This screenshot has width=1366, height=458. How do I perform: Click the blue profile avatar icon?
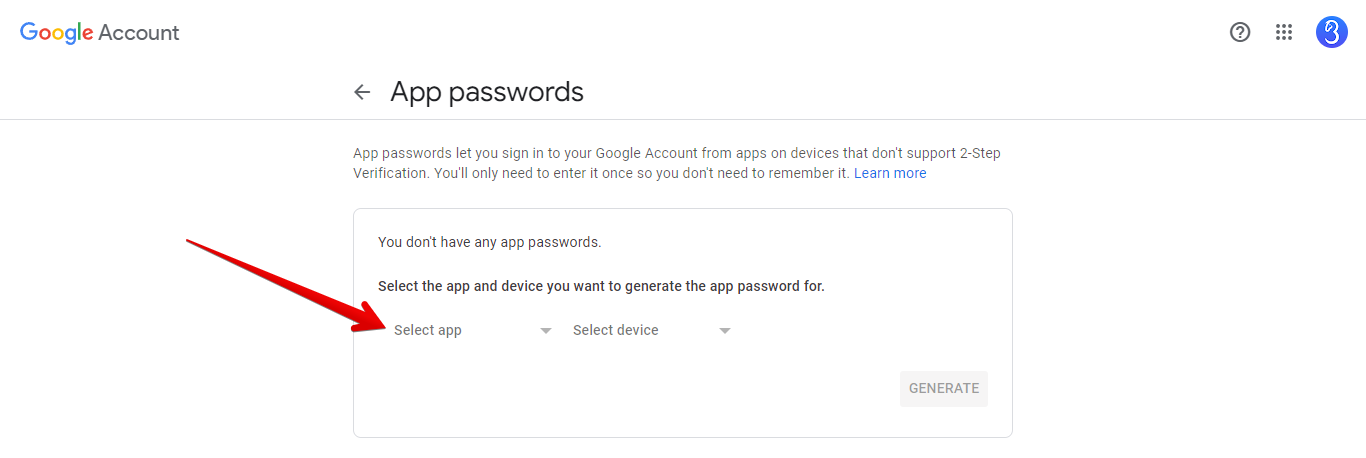[1331, 32]
